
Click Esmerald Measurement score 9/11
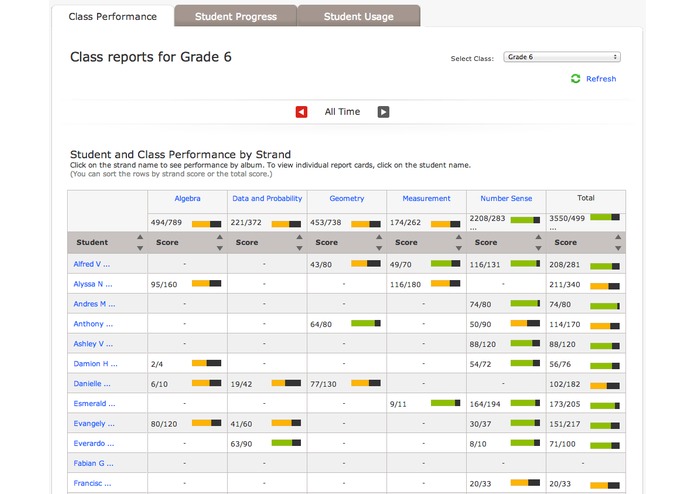tap(398, 404)
